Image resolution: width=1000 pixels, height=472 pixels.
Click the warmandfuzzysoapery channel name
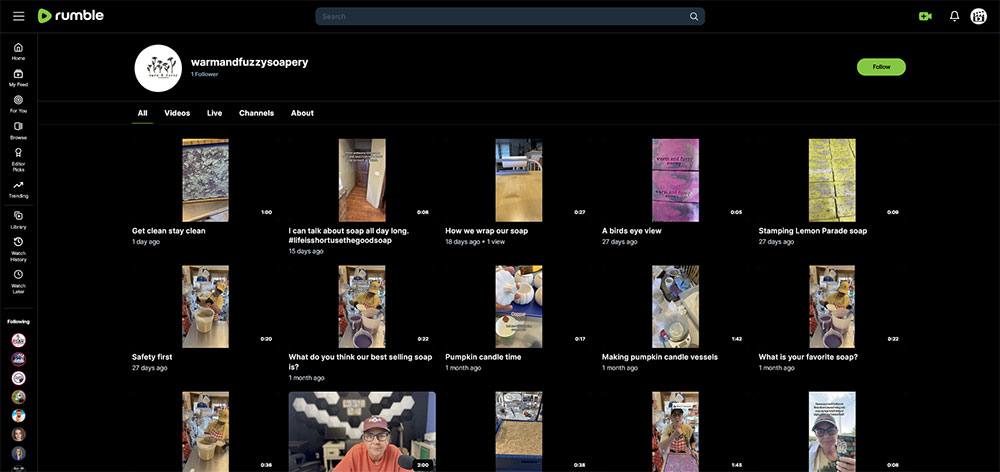coord(249,63)
